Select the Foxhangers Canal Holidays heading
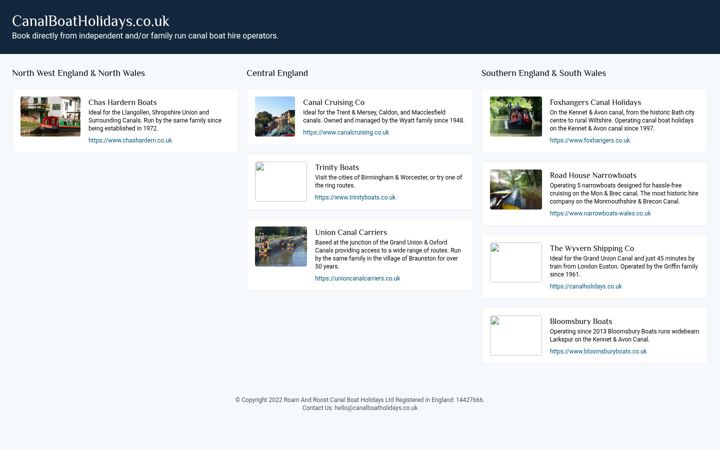 (595, 102)
